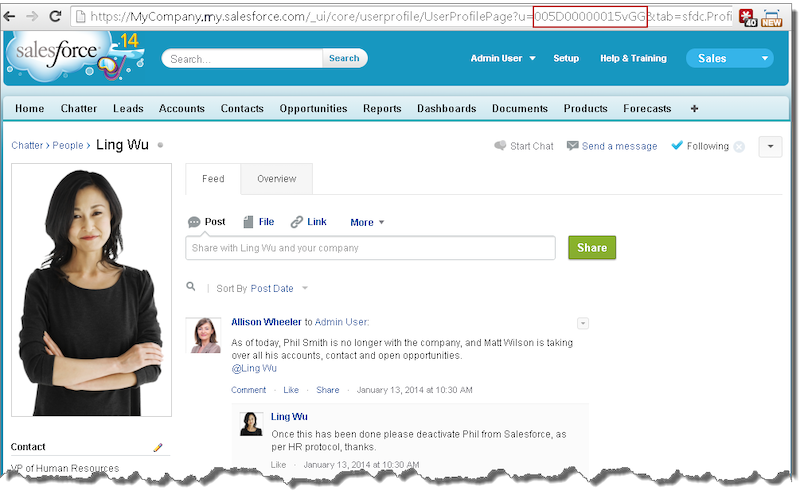Image resolution: width=800 pixels, height=502 pixels.
Task: Click Ling Wu's large profile photo
Action: 91,290
